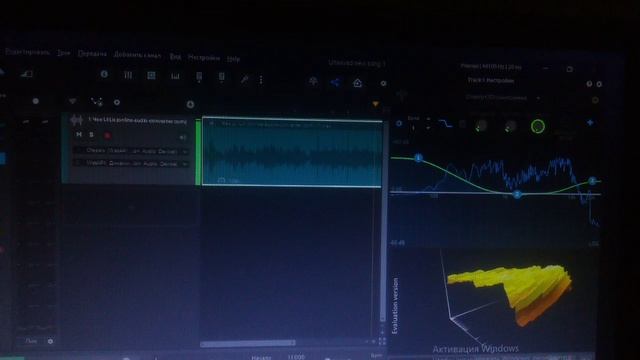
Task: Open the mixer columns toolbar icon
Action: click(128, 75)
